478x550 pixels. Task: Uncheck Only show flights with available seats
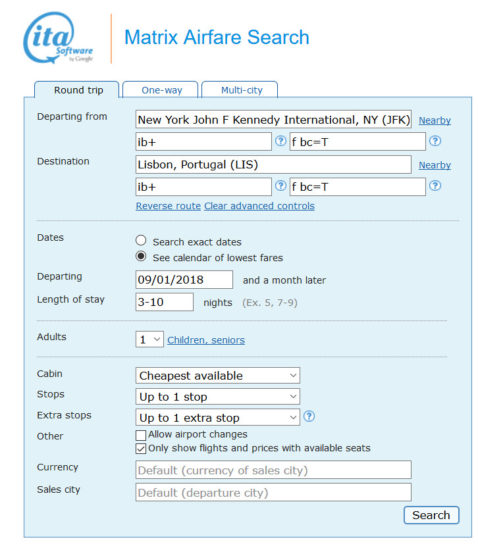[141, 449]
